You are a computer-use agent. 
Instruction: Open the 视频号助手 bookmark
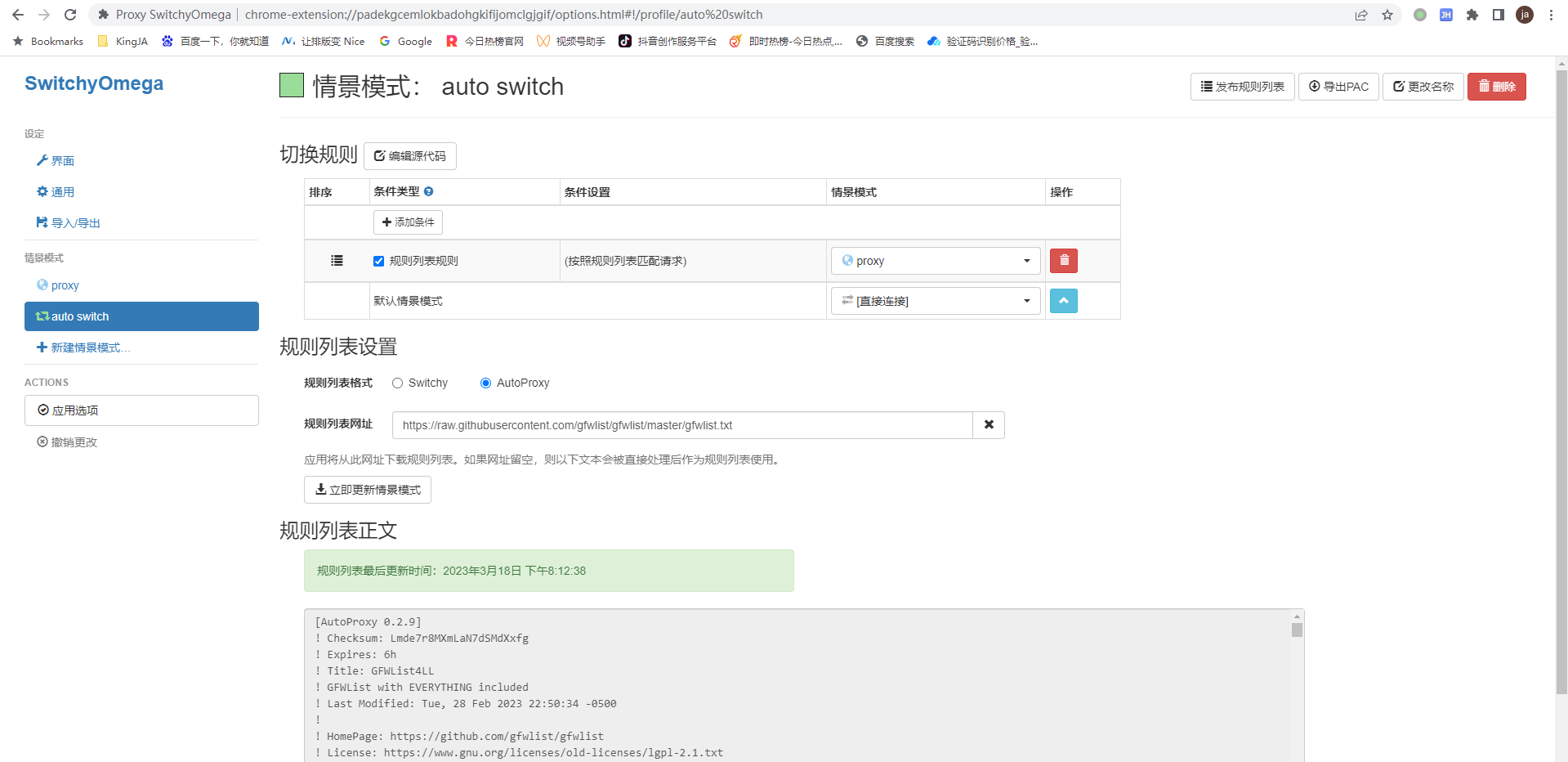(x=571, y=41)
